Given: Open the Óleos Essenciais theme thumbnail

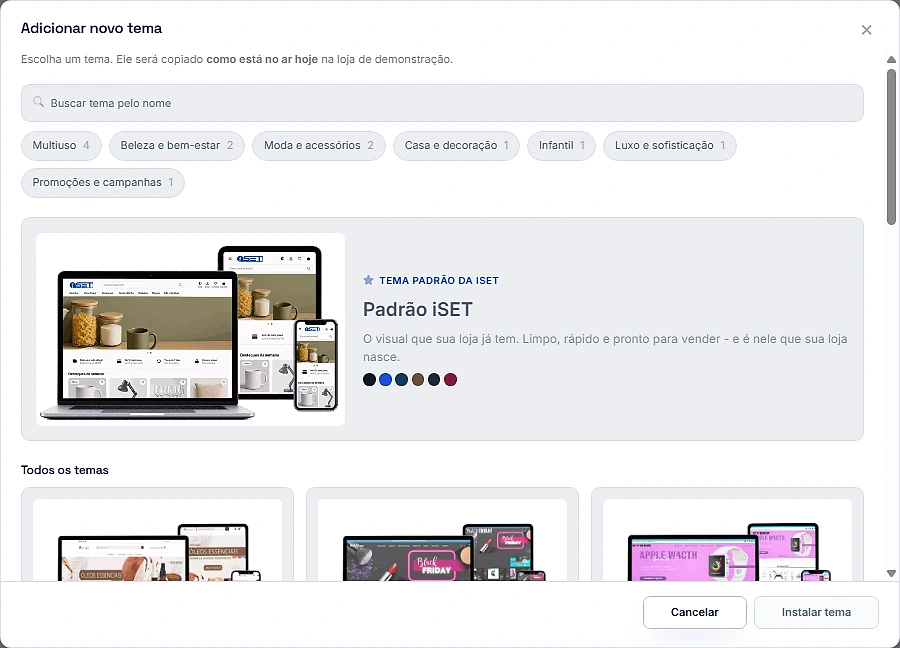Looking at the screenshot, I should (157, 540).
